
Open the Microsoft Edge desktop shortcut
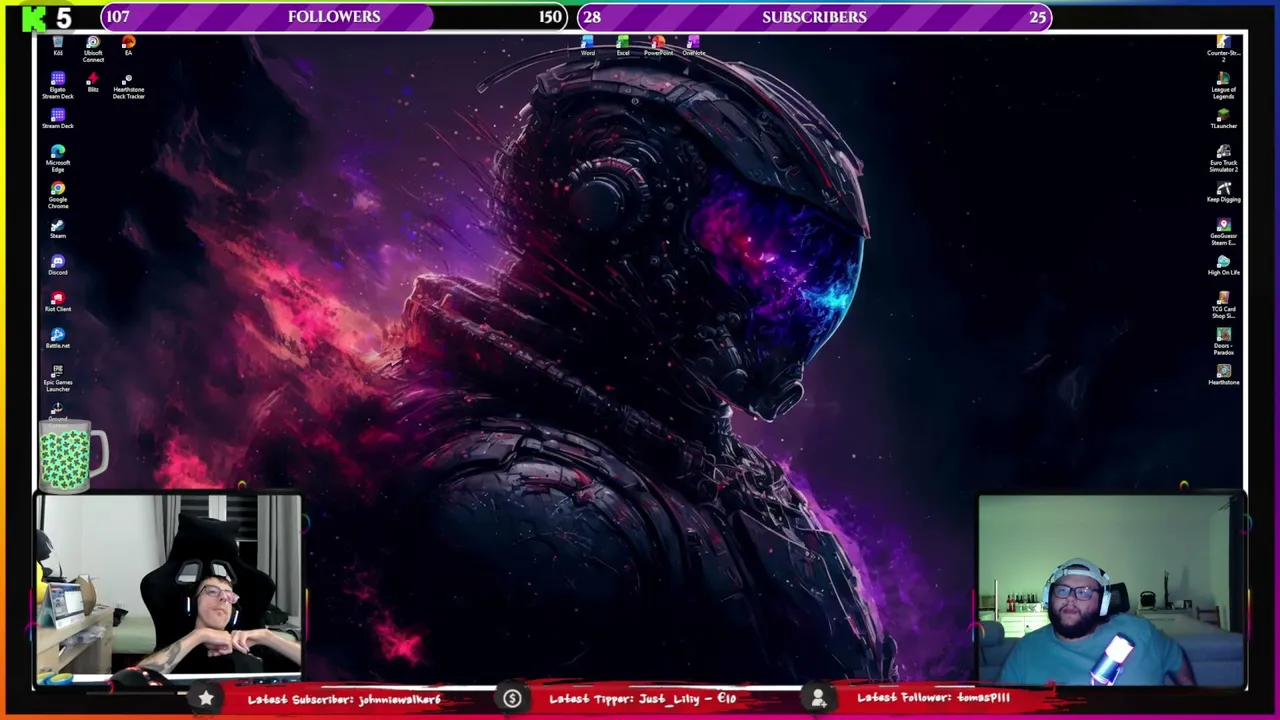click(58, 158)
